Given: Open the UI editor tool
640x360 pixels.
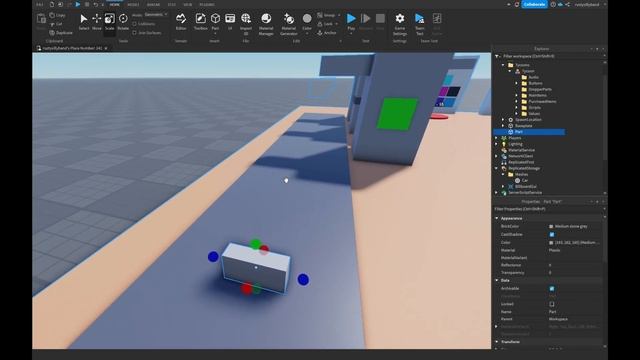Looking at the screenshot, I should click(230, 22).
